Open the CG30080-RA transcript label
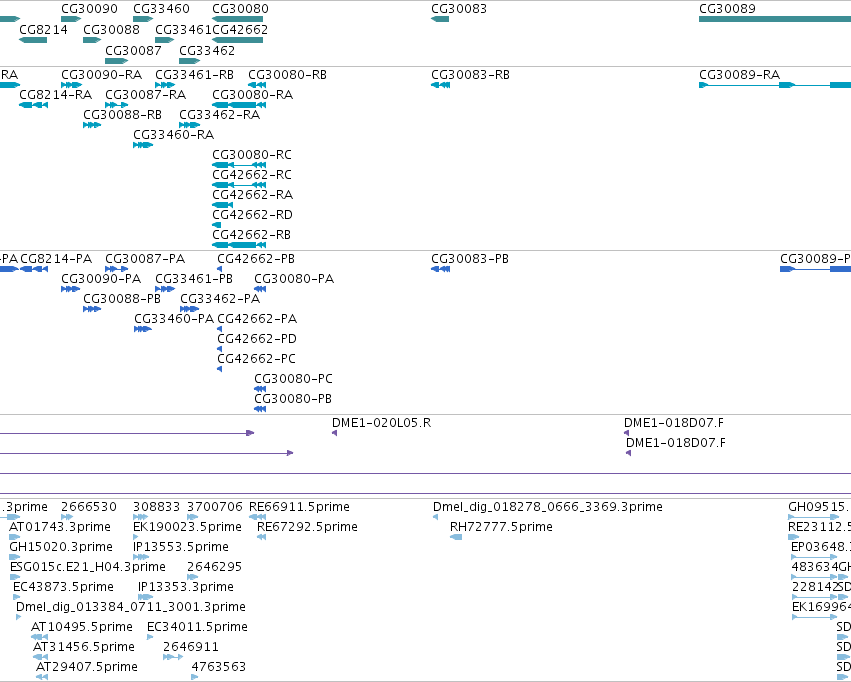 (252, 95)
